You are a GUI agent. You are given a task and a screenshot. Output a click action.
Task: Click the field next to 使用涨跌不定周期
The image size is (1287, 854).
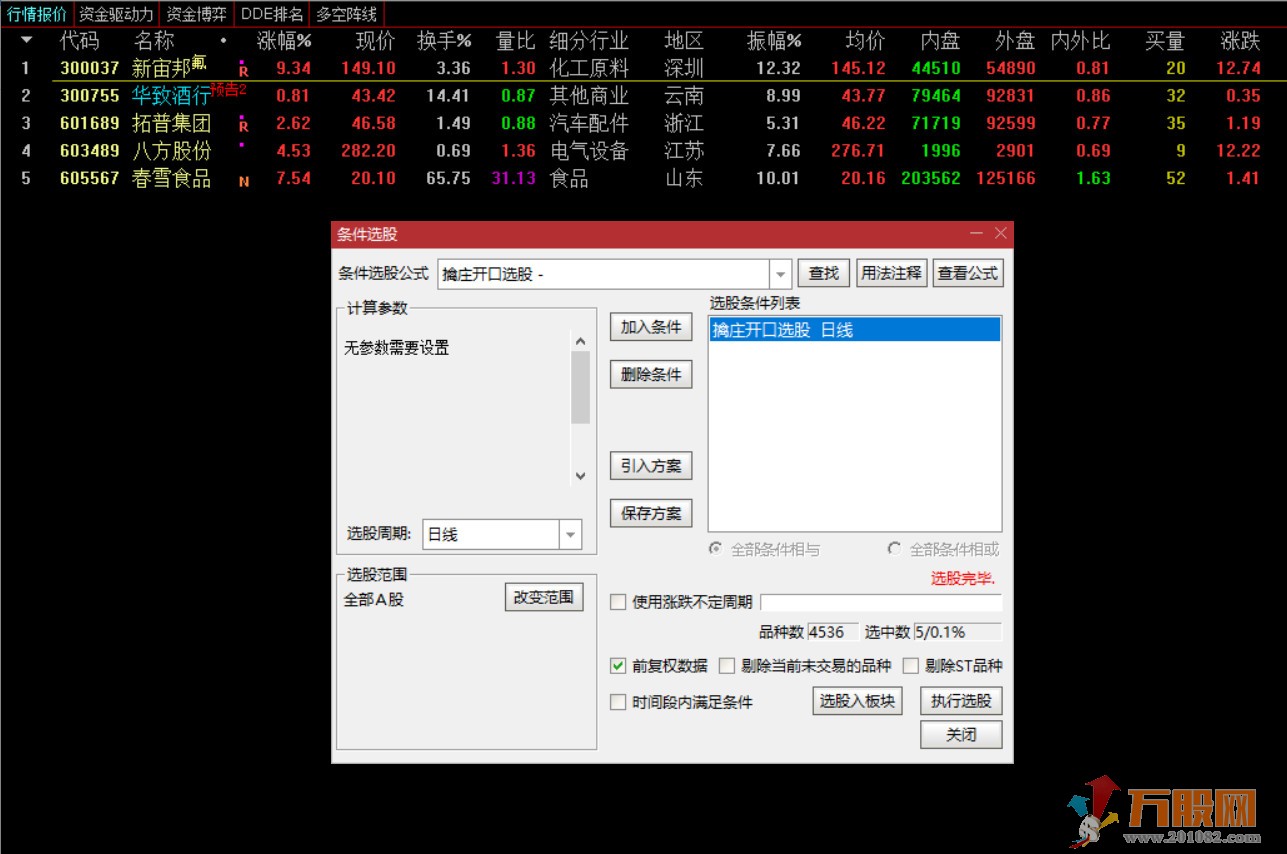click(x=881, y=602)
